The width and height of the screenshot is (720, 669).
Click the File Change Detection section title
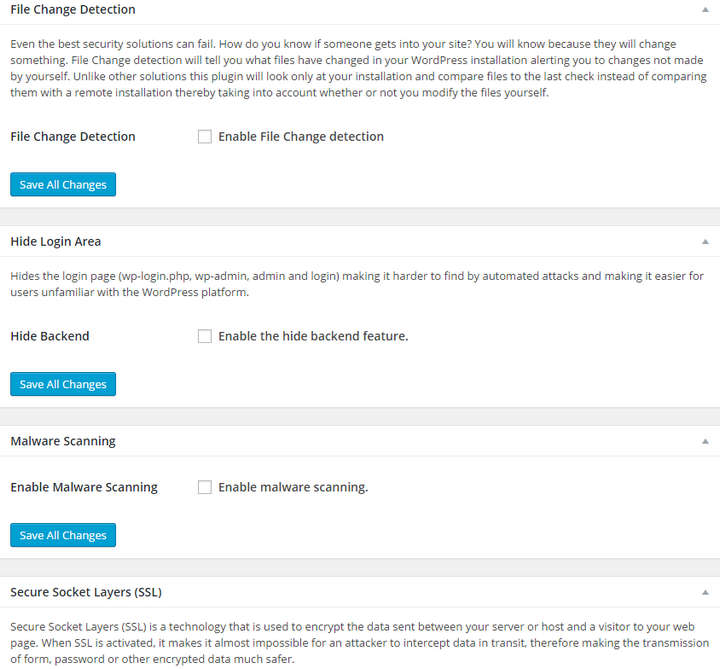(x=73, y=10)
